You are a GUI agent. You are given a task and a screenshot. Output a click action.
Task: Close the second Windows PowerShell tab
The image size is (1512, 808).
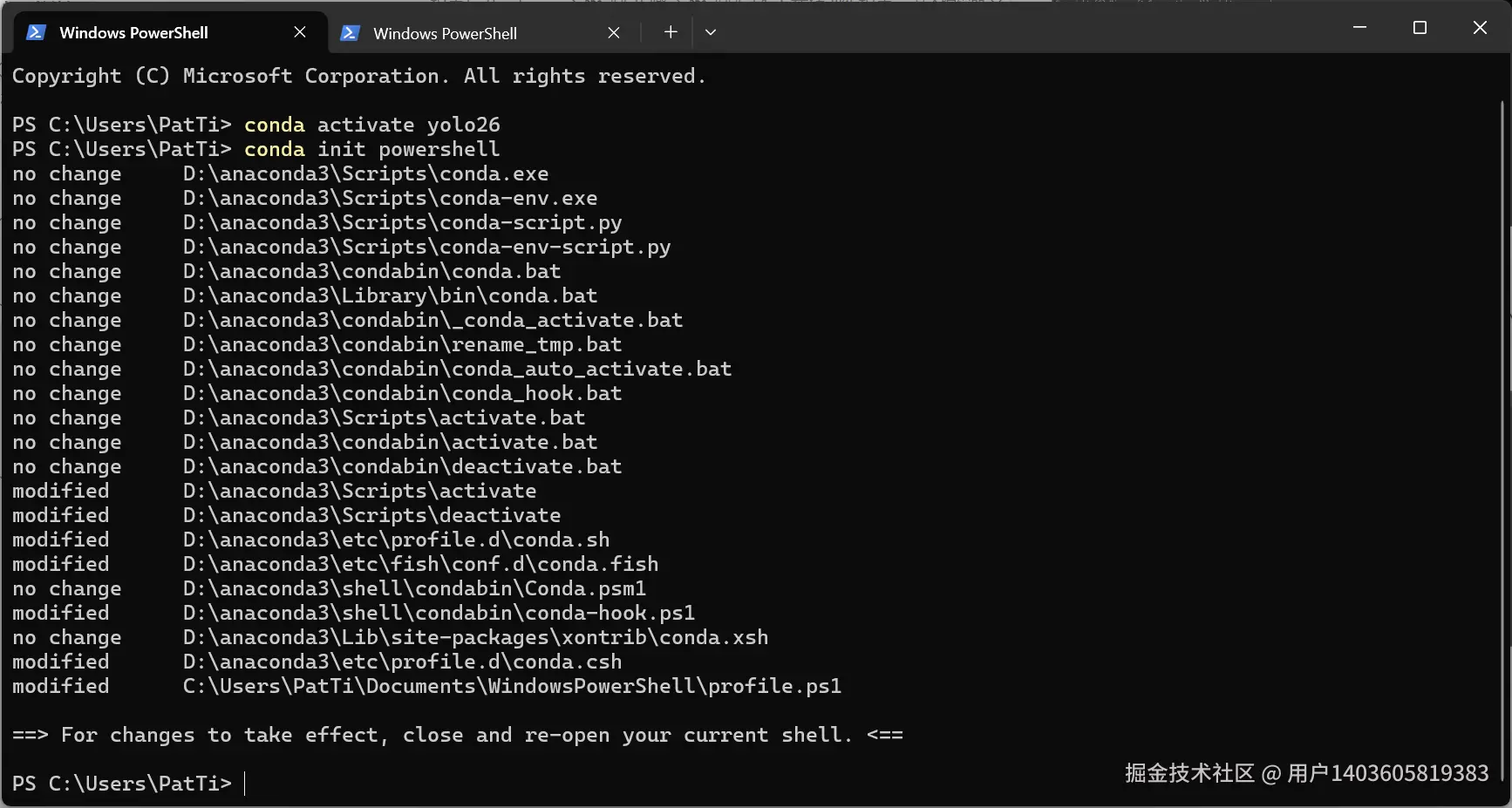614,33
